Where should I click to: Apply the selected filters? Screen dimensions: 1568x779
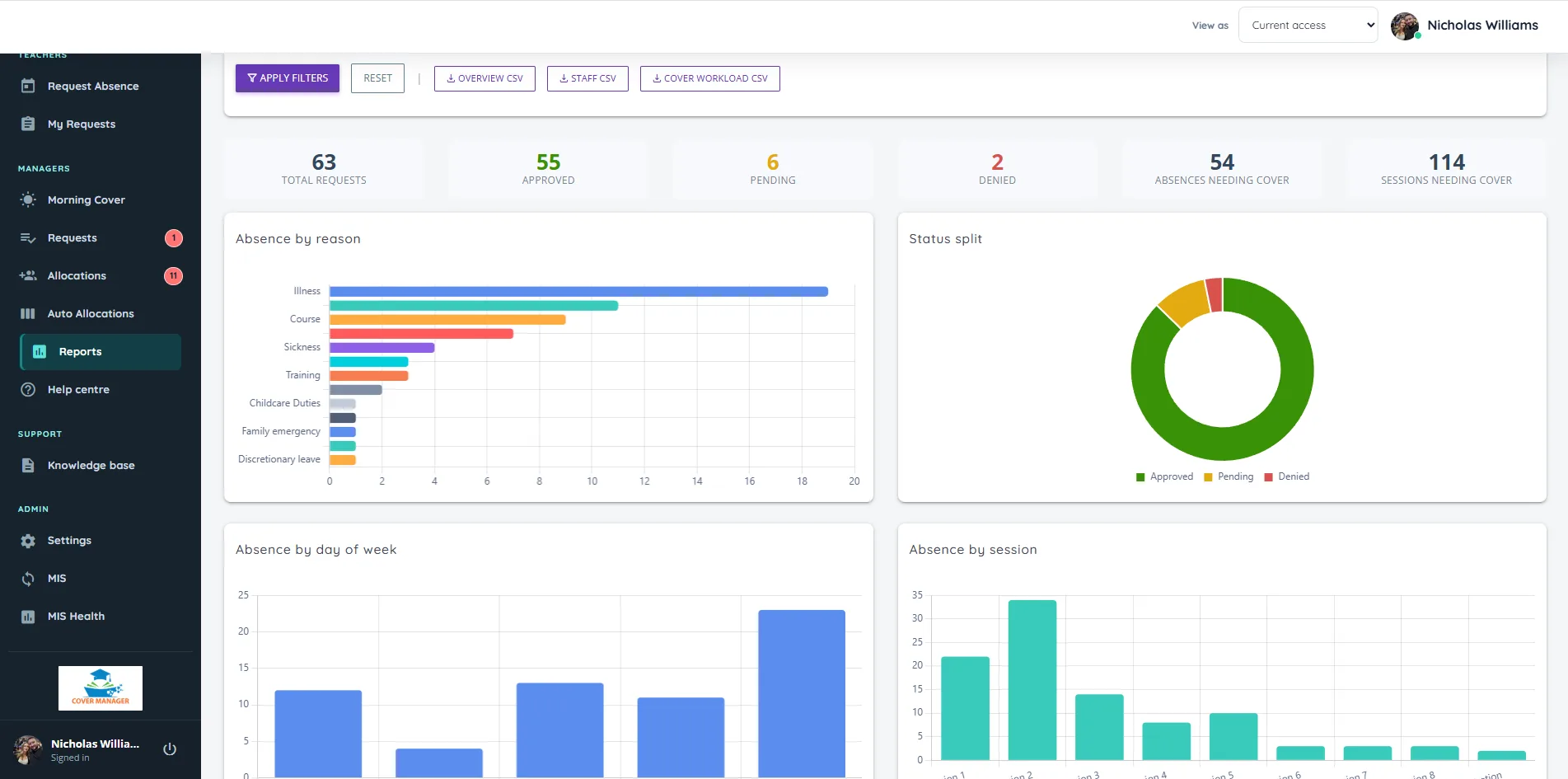pos(288,78)
